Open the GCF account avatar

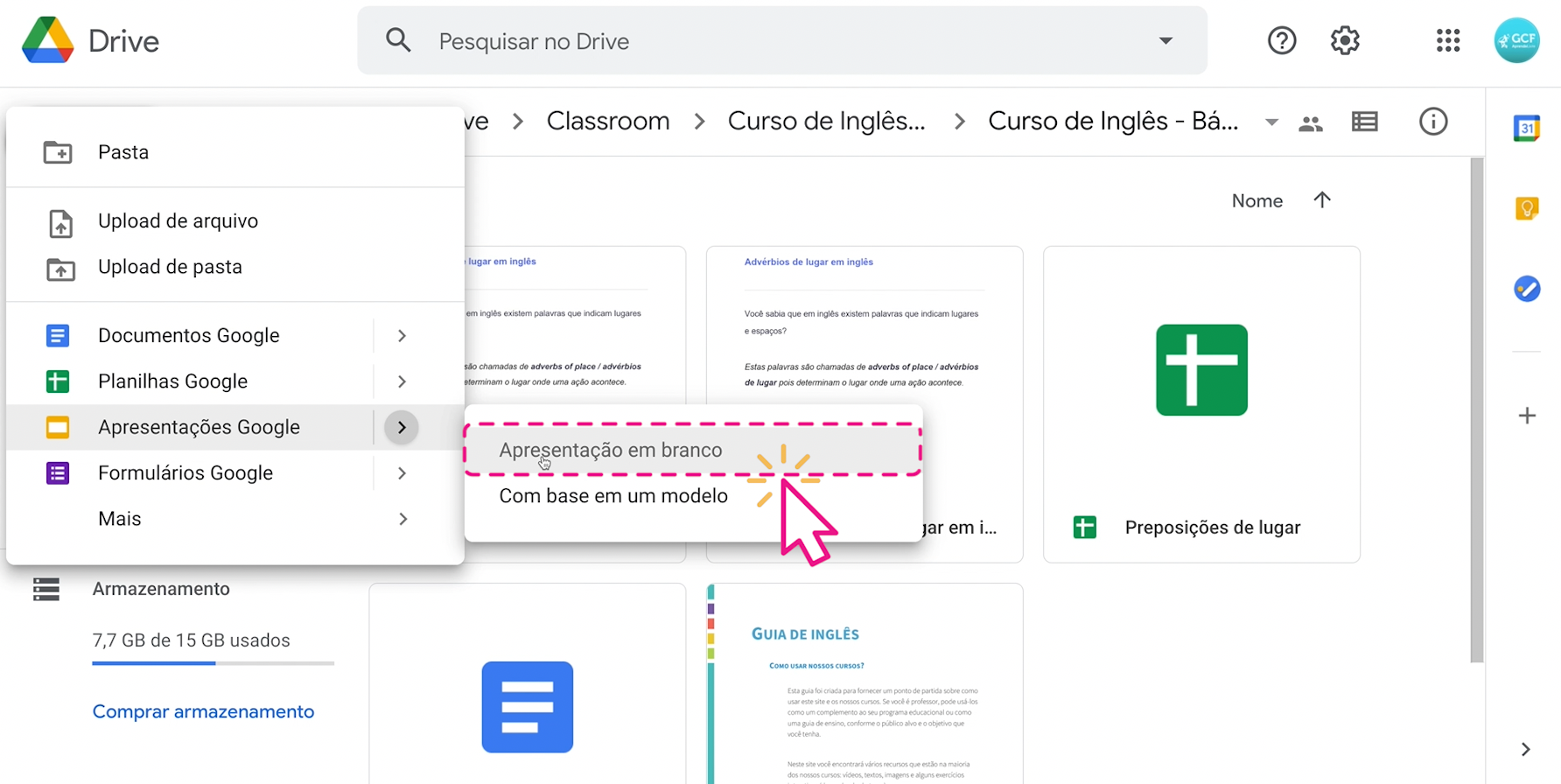click(1516, 40)
